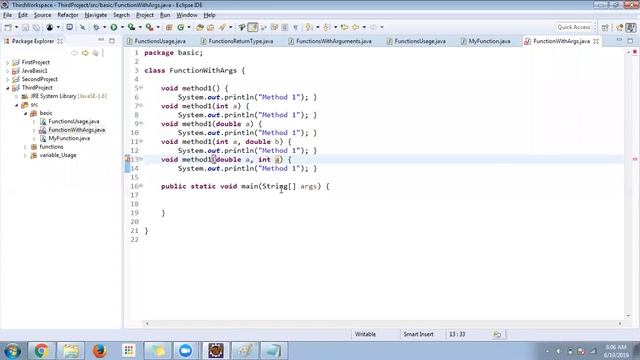Close the FunctionWithArgs.java editor tab

(596, 41)
